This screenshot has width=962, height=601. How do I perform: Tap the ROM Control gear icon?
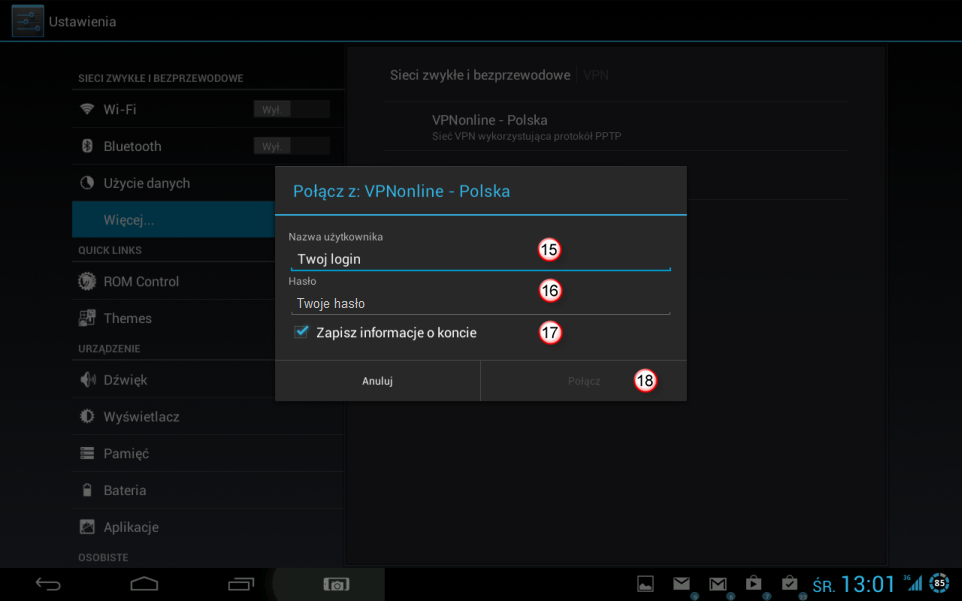point(87,281)
